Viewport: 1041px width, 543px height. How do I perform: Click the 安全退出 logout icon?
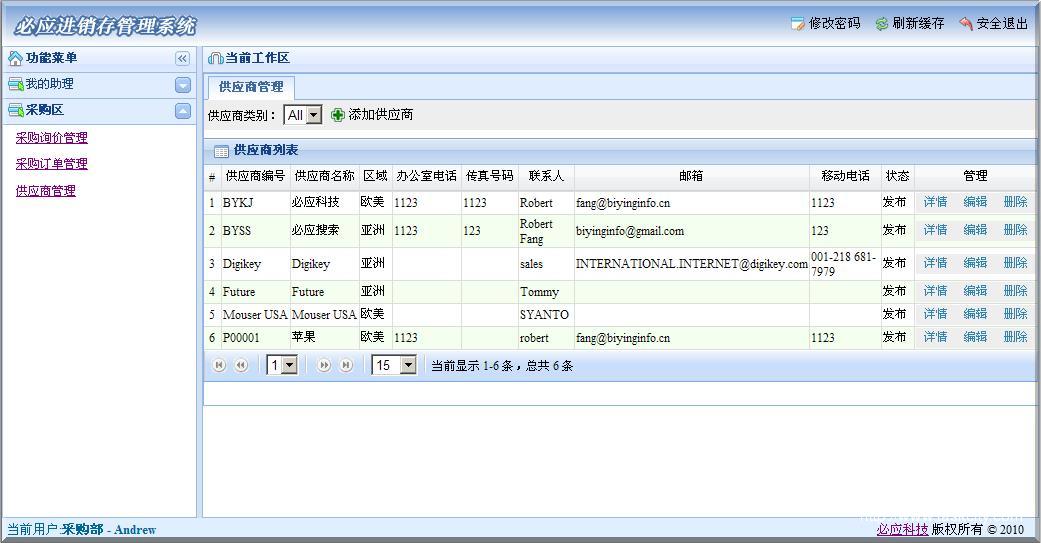coord(965,24)
